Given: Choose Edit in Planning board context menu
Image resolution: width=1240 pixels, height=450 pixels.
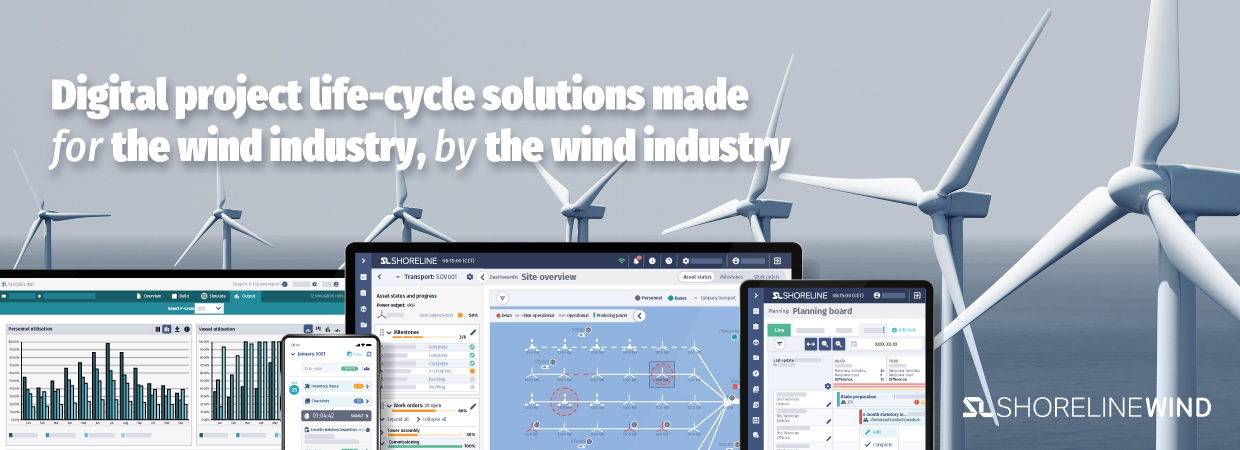Looking at the screenshot, I should coord(878,432).
